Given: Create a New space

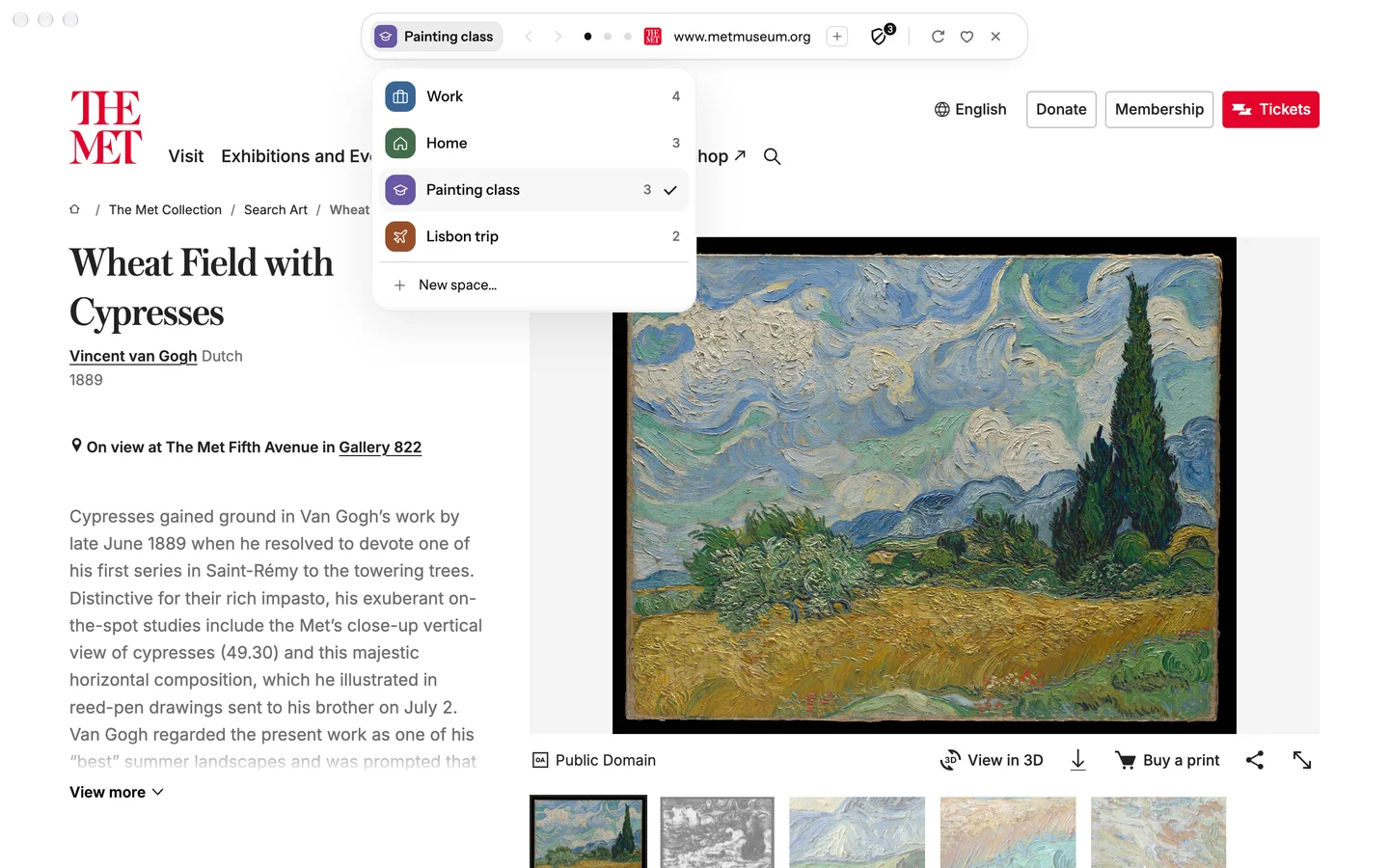Looking at the screenshot, I should point(534,285).
